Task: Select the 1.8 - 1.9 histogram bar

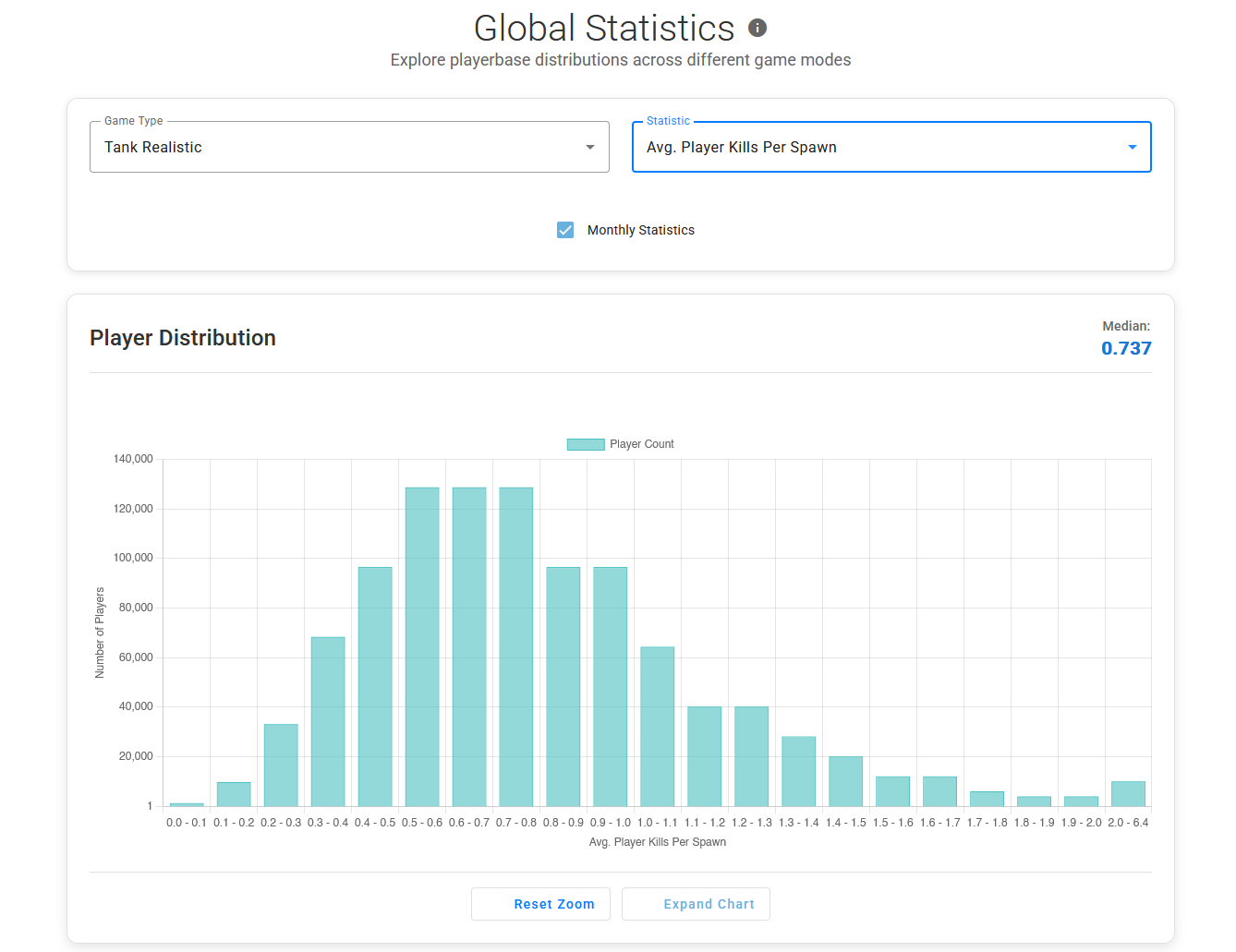Action: coord(1035,801)
